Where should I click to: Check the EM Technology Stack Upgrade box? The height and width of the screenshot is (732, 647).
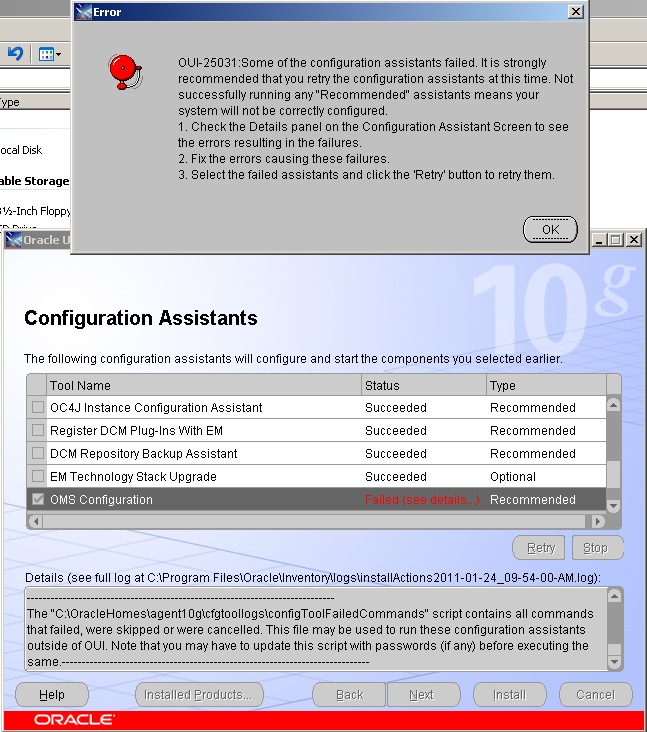(x=38, y=477)
